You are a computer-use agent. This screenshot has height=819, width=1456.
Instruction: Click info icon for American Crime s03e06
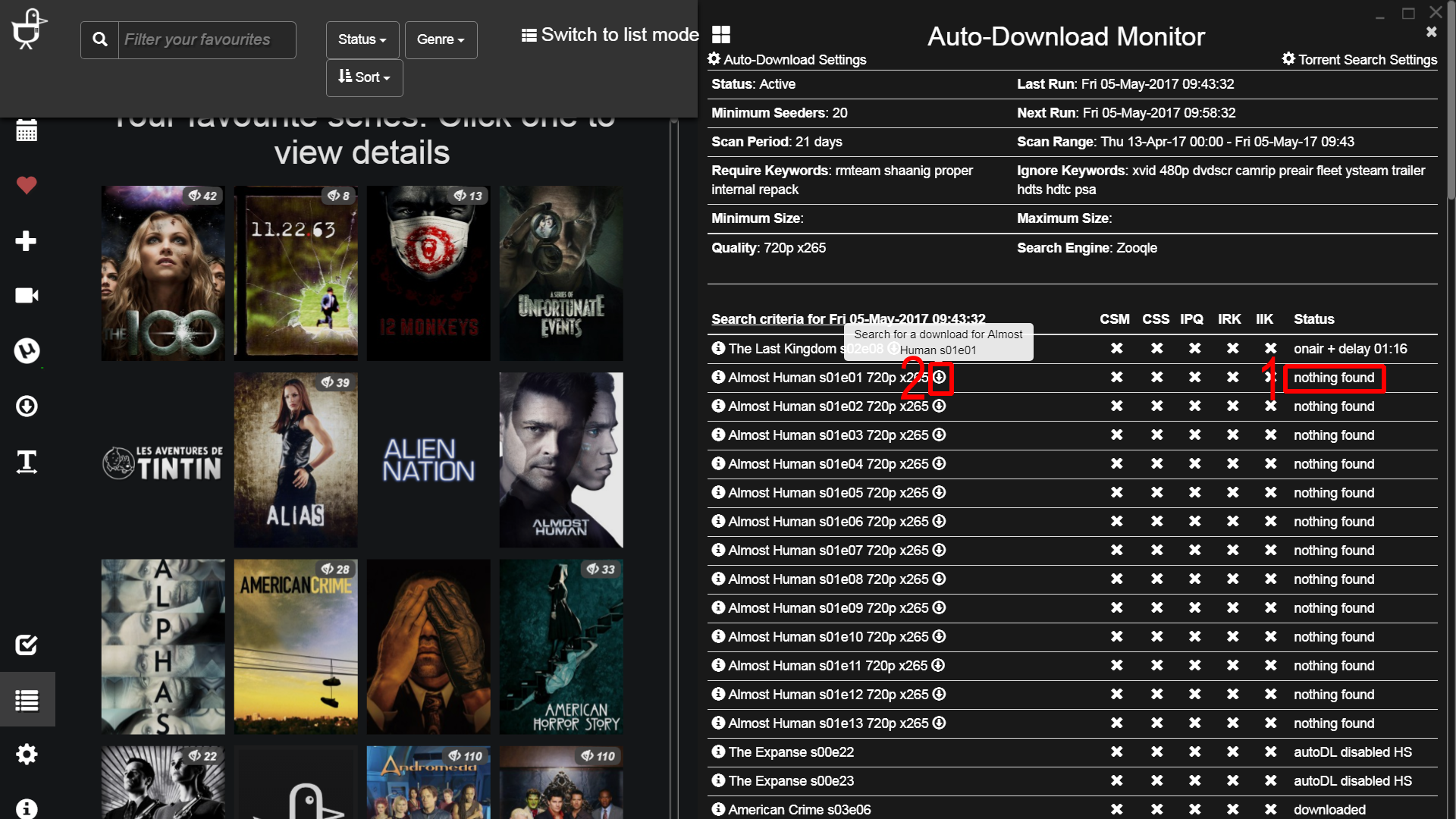click(x=718, y=809)
